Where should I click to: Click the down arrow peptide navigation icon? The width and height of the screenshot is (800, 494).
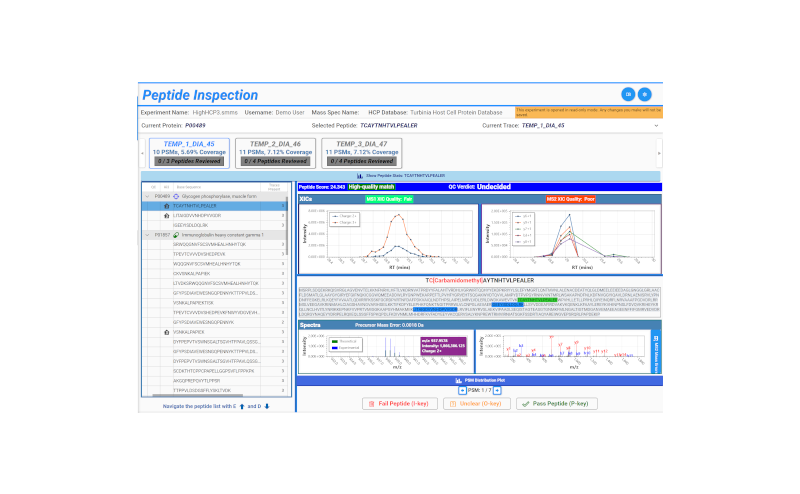click(267, 406)
